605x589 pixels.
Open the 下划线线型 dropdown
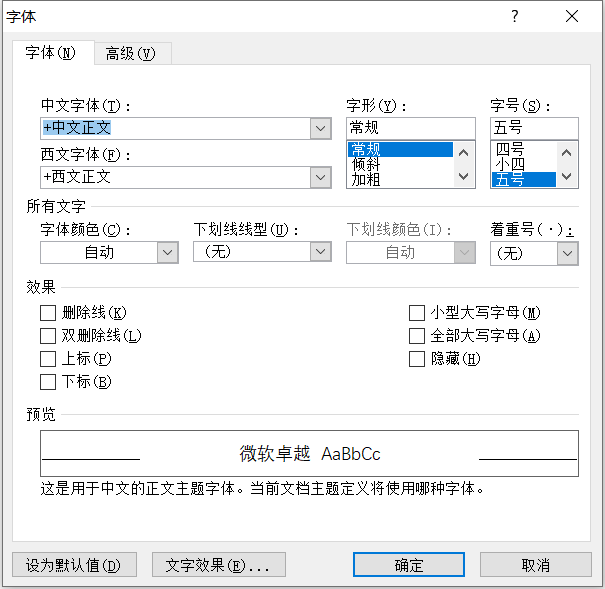(320, 252)
